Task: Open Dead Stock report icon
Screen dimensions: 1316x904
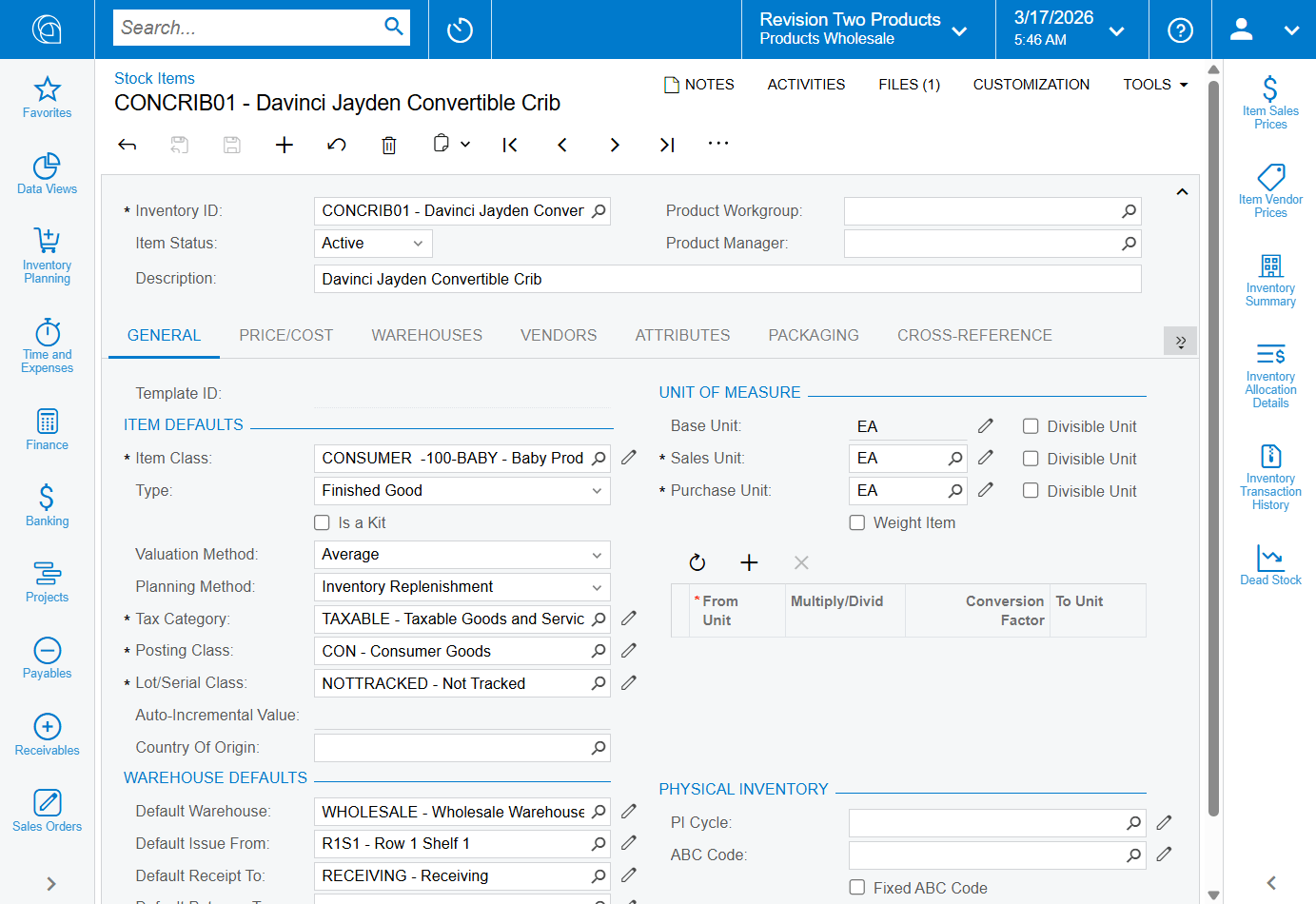Action: [1270, 564]
